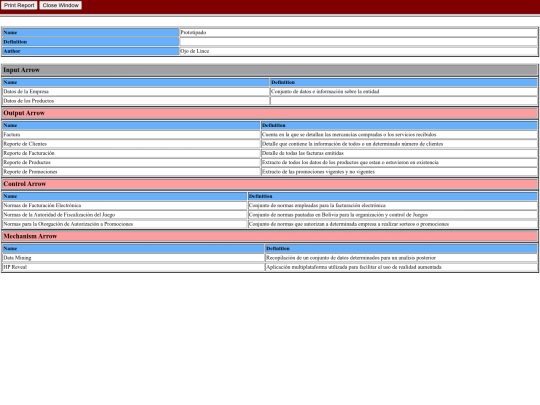540x405 pixels.
Task: Click definition 'Extracto de todos los datos de los productos'
Action: click(399, 162)
